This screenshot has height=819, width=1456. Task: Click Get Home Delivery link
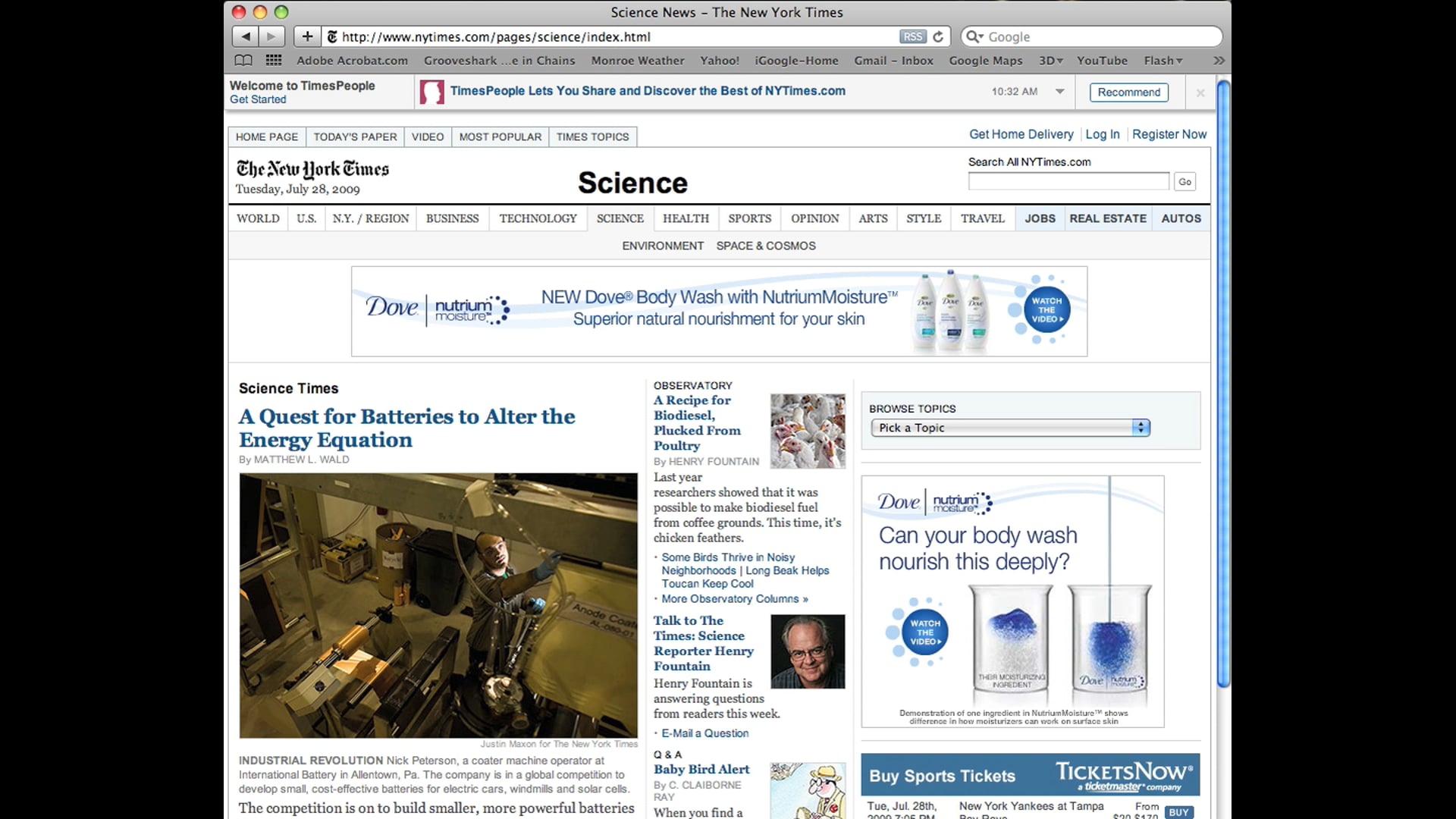[x=1021, y=134]
